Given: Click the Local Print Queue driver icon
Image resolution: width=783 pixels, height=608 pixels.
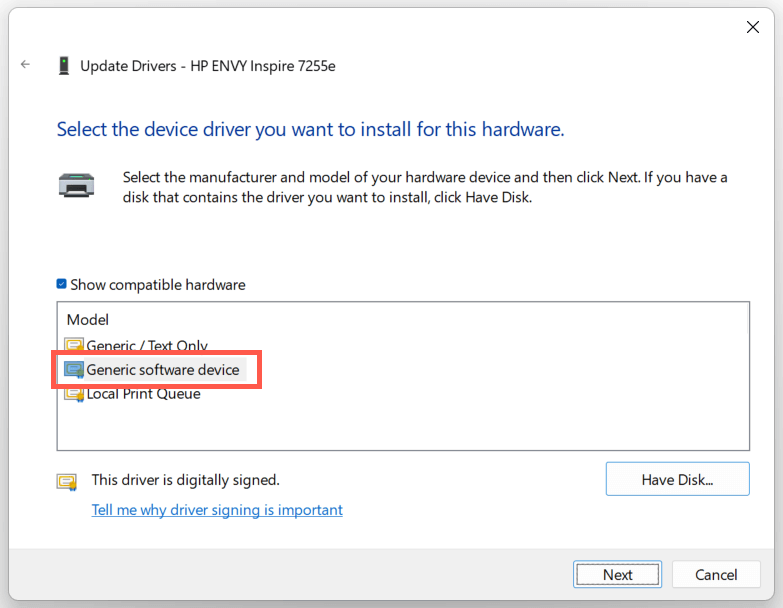Looking at the screenshot, I should [x=74, y=394].
